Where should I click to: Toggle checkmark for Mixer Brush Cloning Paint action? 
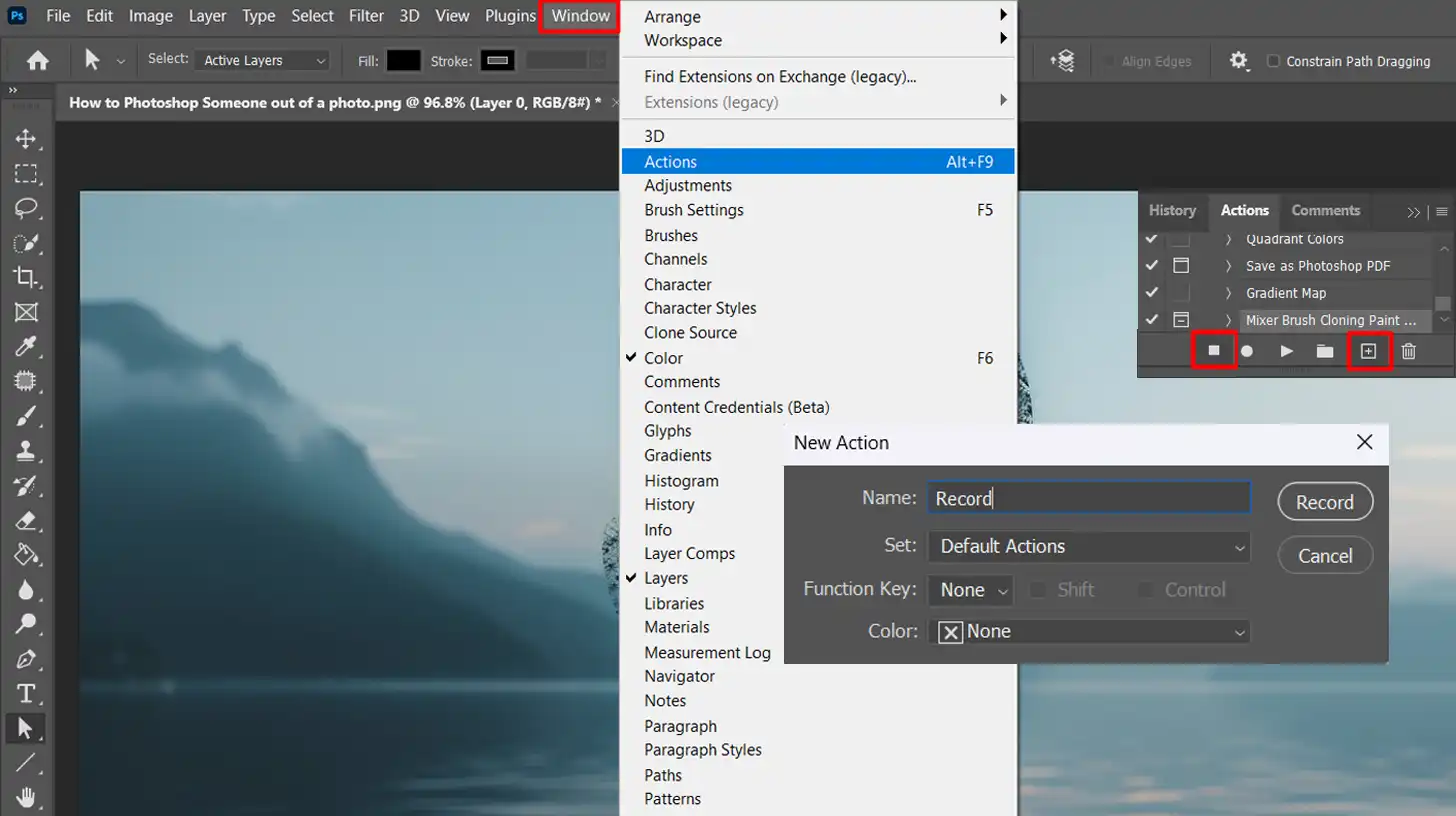pos(1151,320)
